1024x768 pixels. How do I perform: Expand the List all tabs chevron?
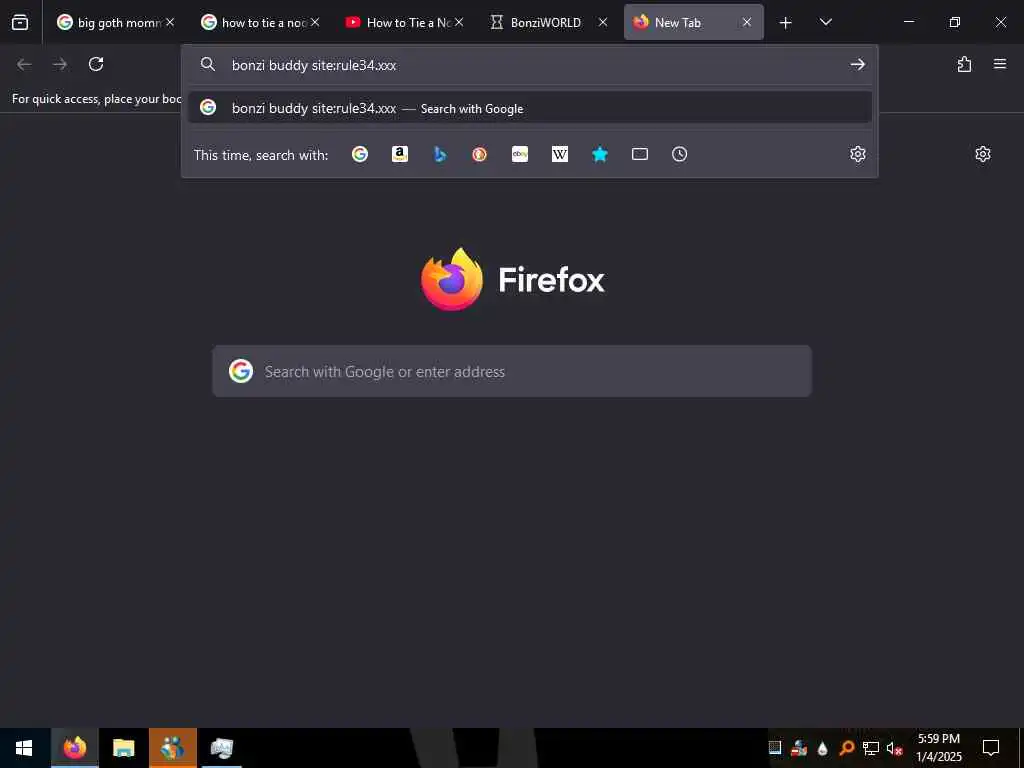click(x=825, y=22)
